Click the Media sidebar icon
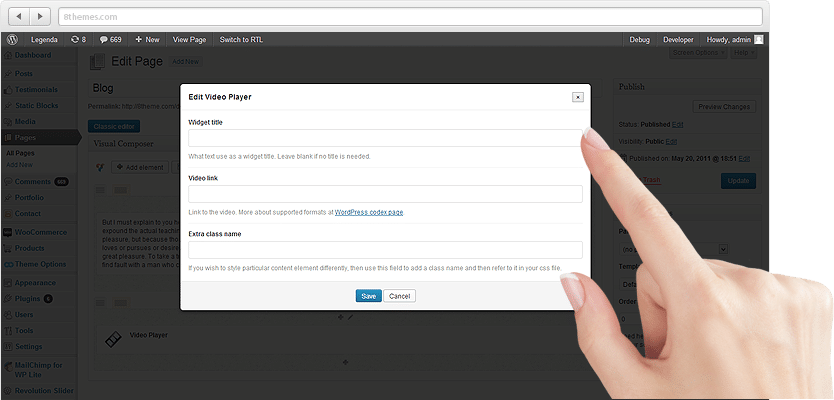 coord(7,122)
